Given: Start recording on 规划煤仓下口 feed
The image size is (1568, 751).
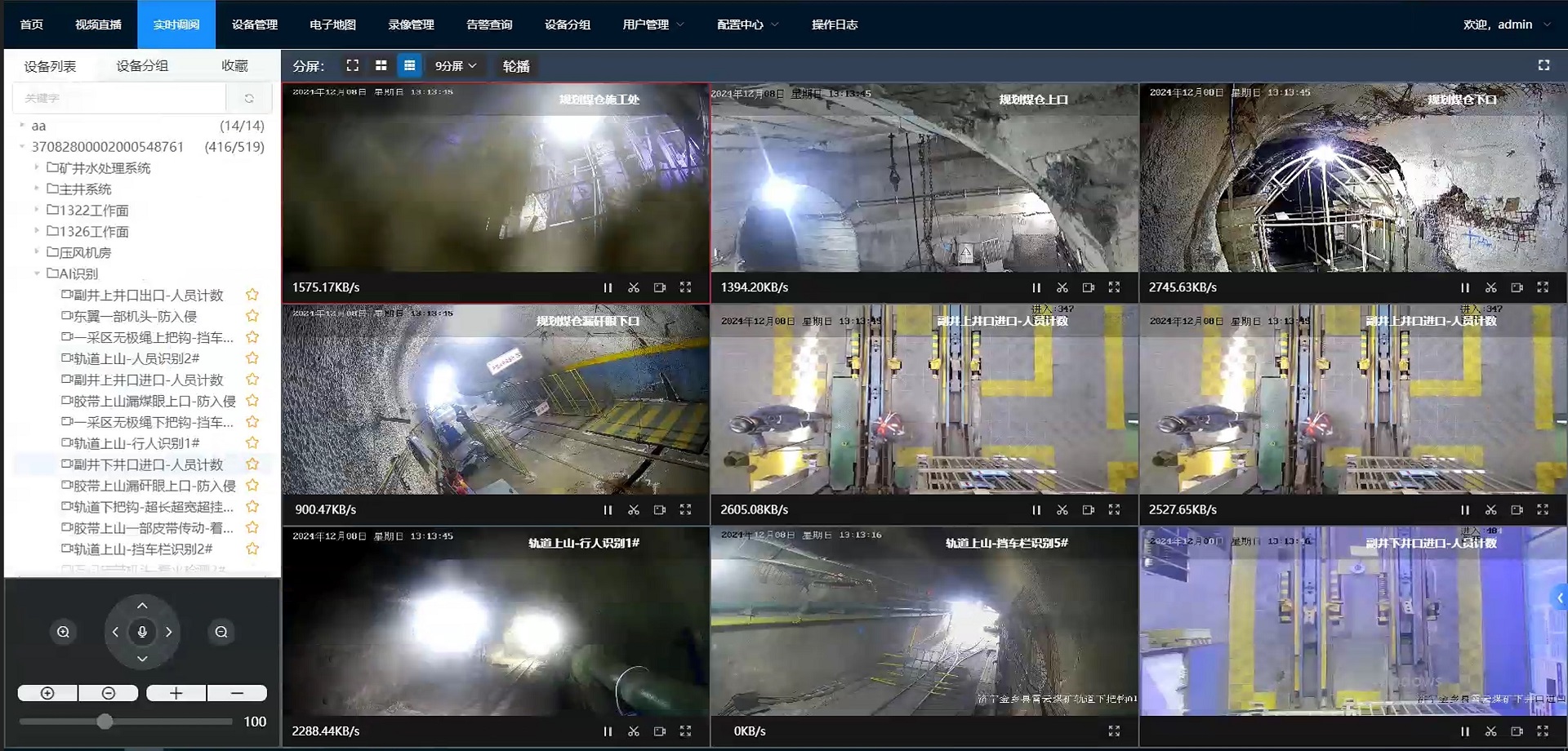Looking at the screenshot, I should pos(1517,287).
